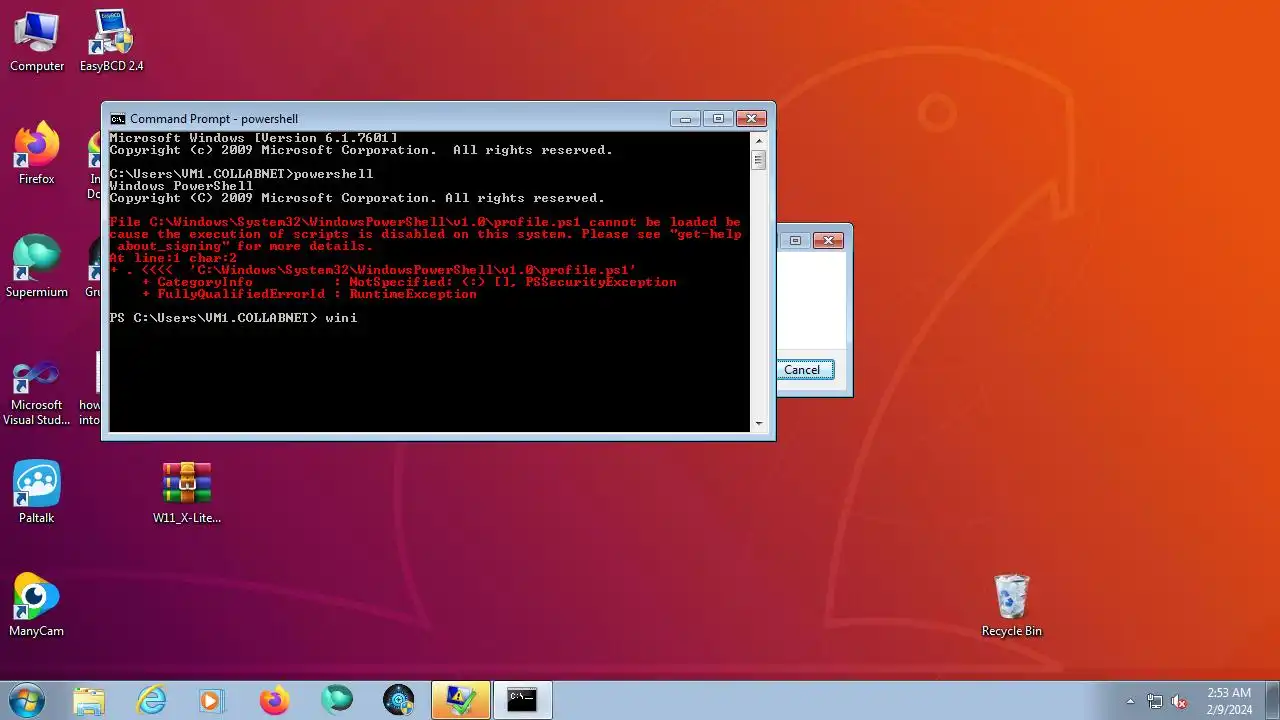Close the Command Prompt window
The image size is (1280, 720).
[751, 118]
